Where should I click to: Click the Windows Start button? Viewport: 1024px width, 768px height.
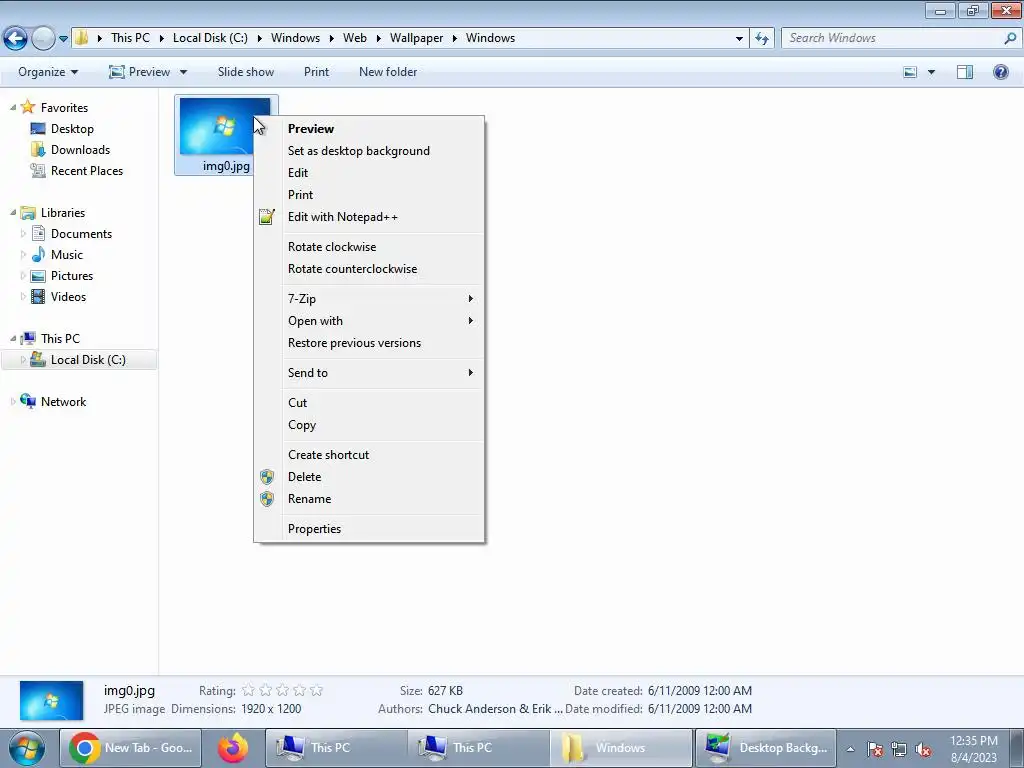coord(26,748)
